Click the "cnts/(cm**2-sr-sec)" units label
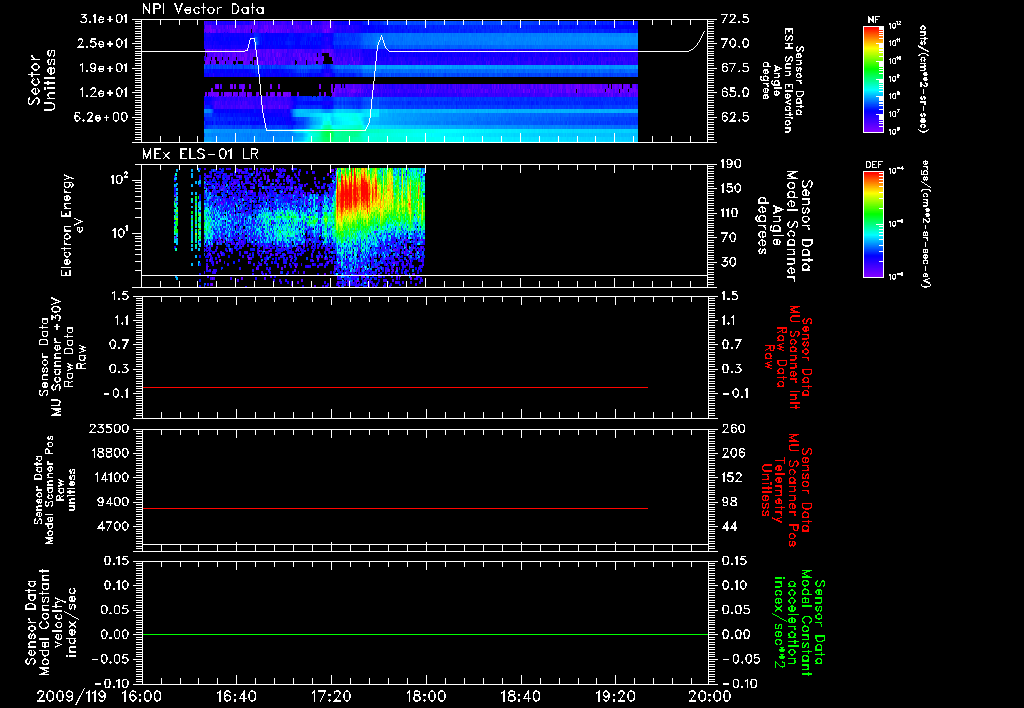Screen dimensions: 1024x708 tap(923, 78)
